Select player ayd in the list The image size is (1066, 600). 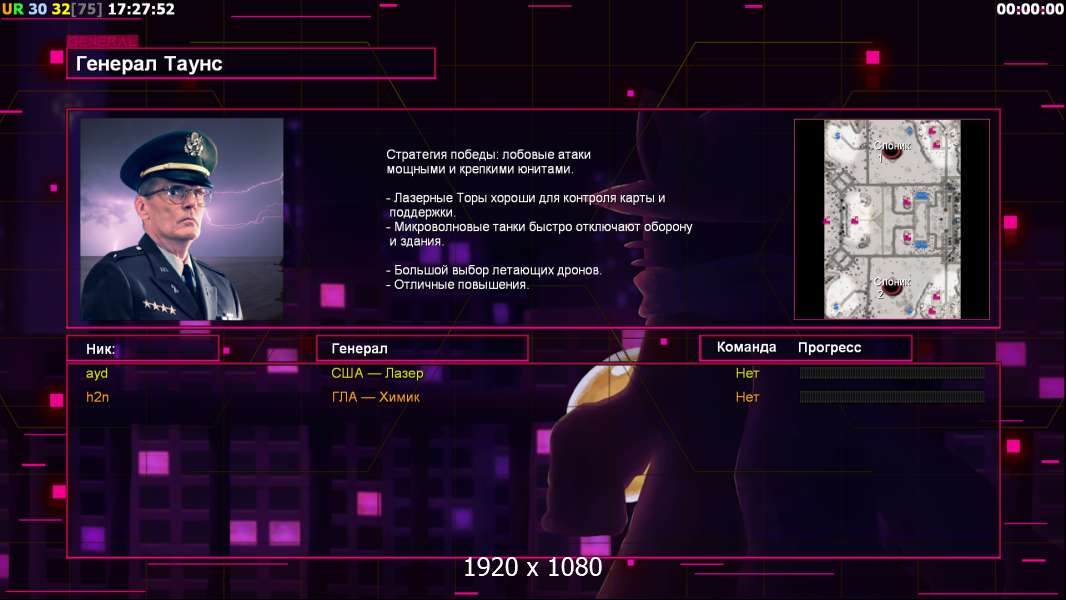pos(97,373)
